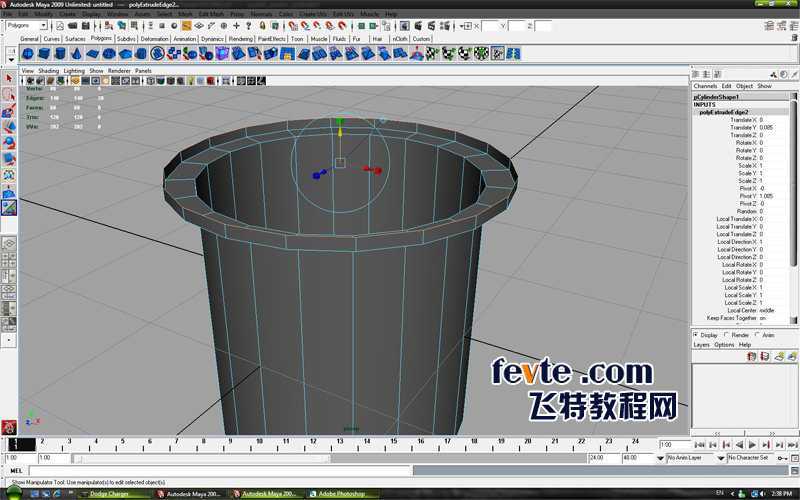Click the IPR render clapper icon

(432, 26)
